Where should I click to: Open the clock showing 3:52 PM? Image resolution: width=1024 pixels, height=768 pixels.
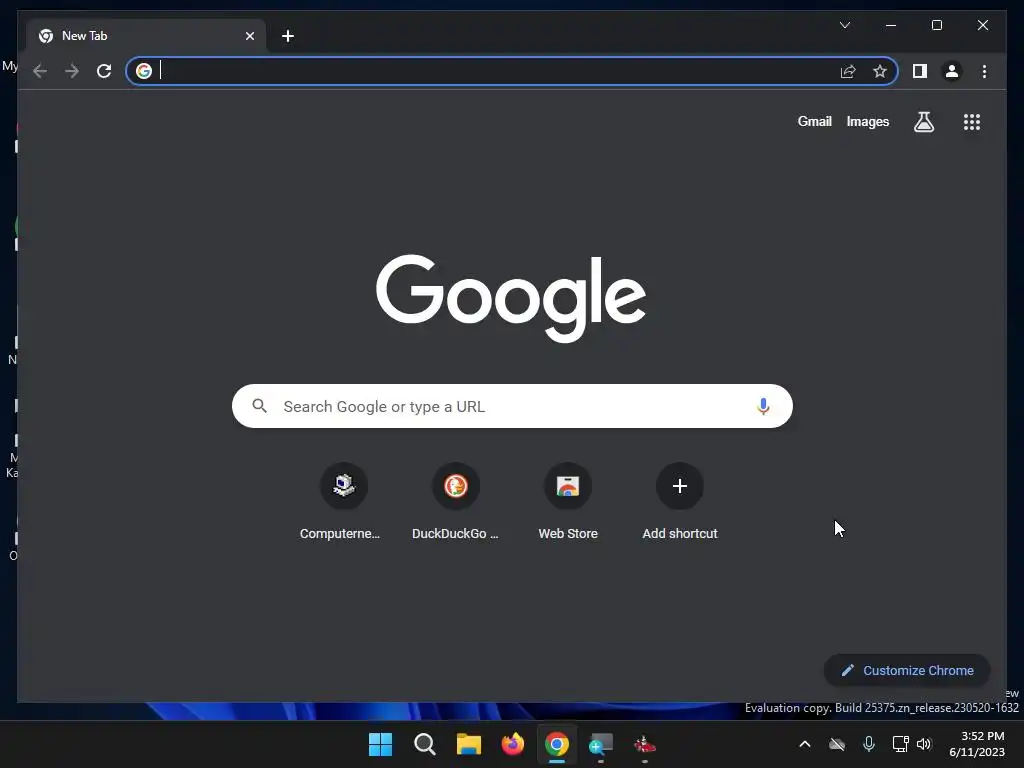coord(977,744)
